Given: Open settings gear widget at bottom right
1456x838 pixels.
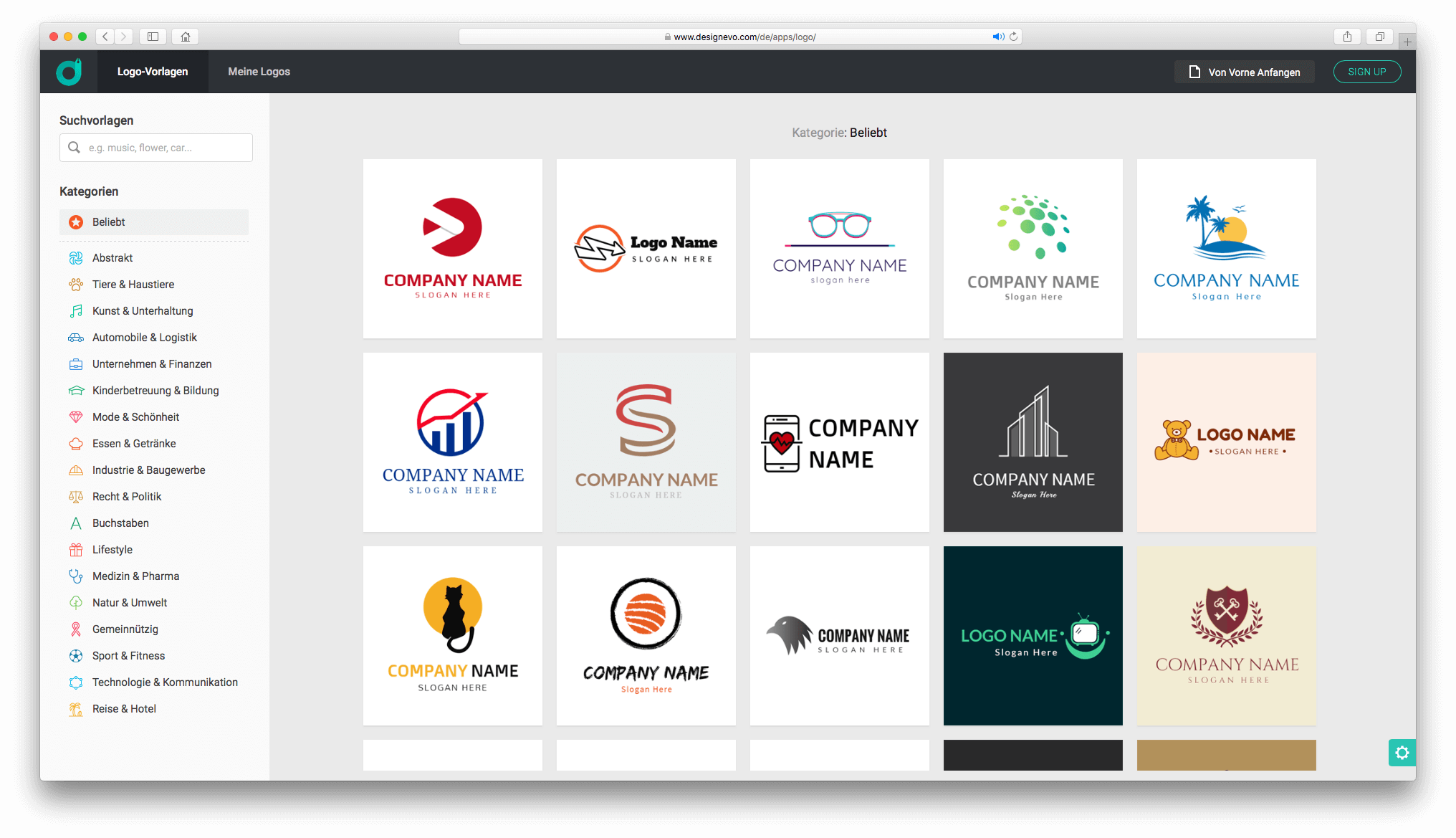Looking at the screenshot, I should 1402,752.
